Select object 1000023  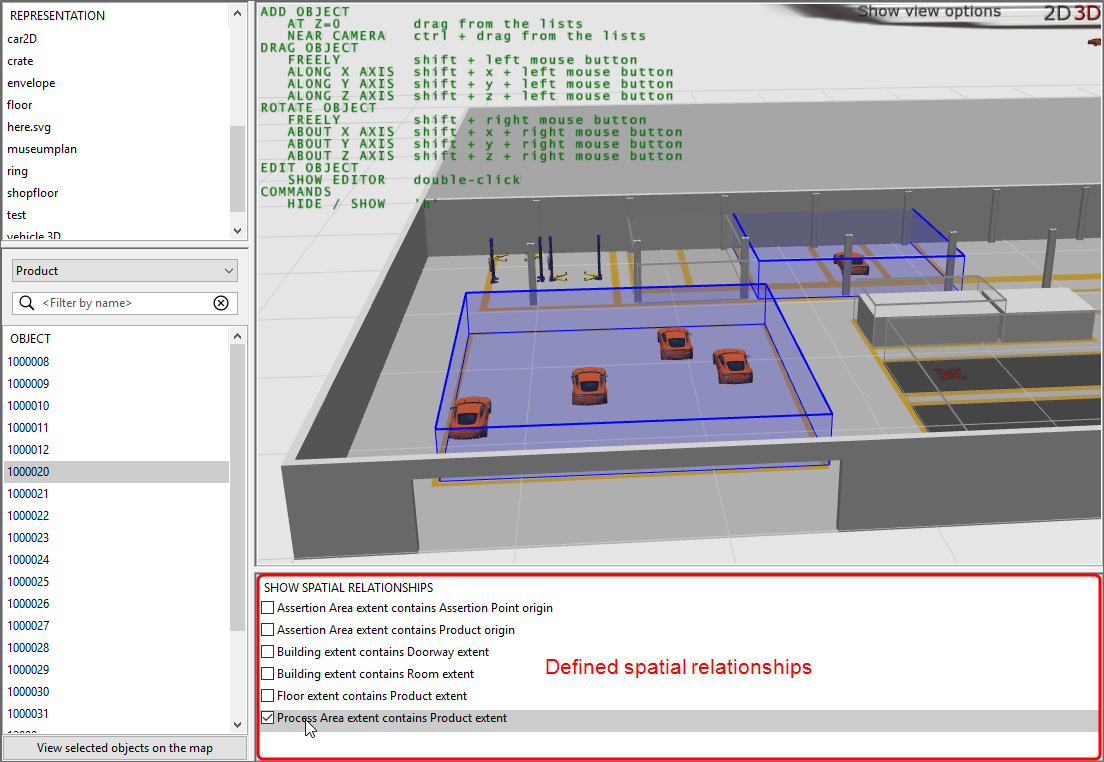click(117, 537)
